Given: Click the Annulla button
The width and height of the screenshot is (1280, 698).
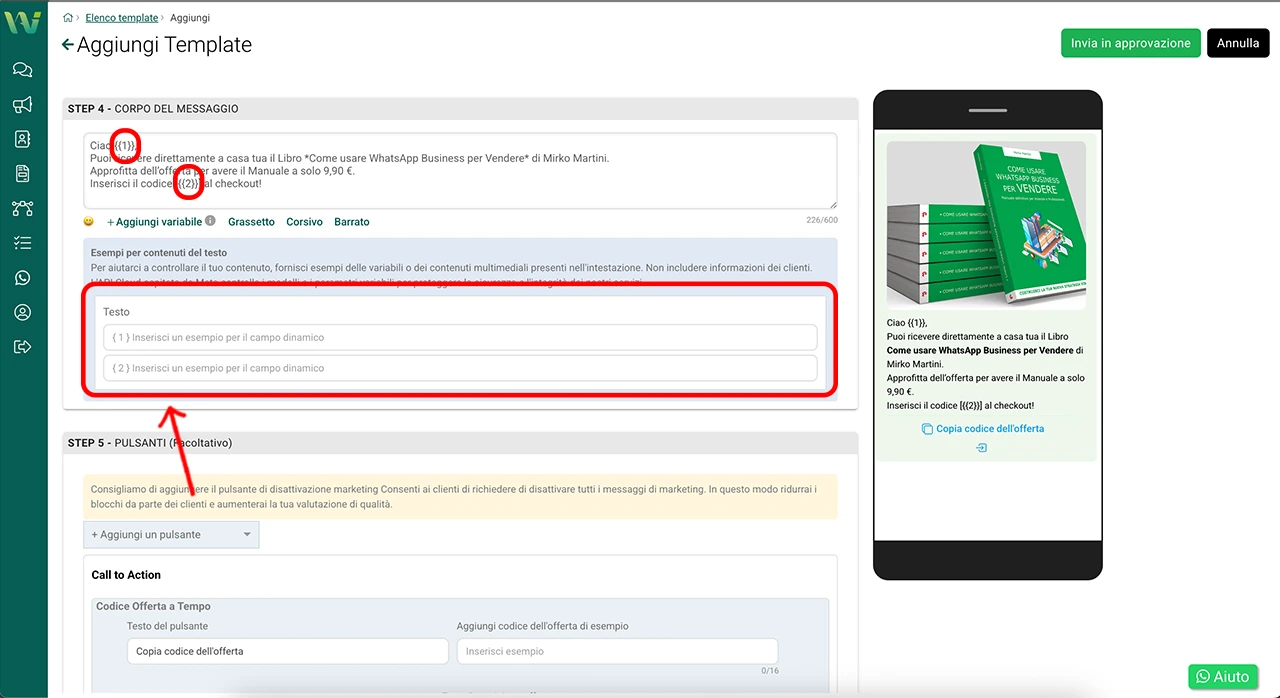Looking at the screenshot, I should coord(1238,43).
